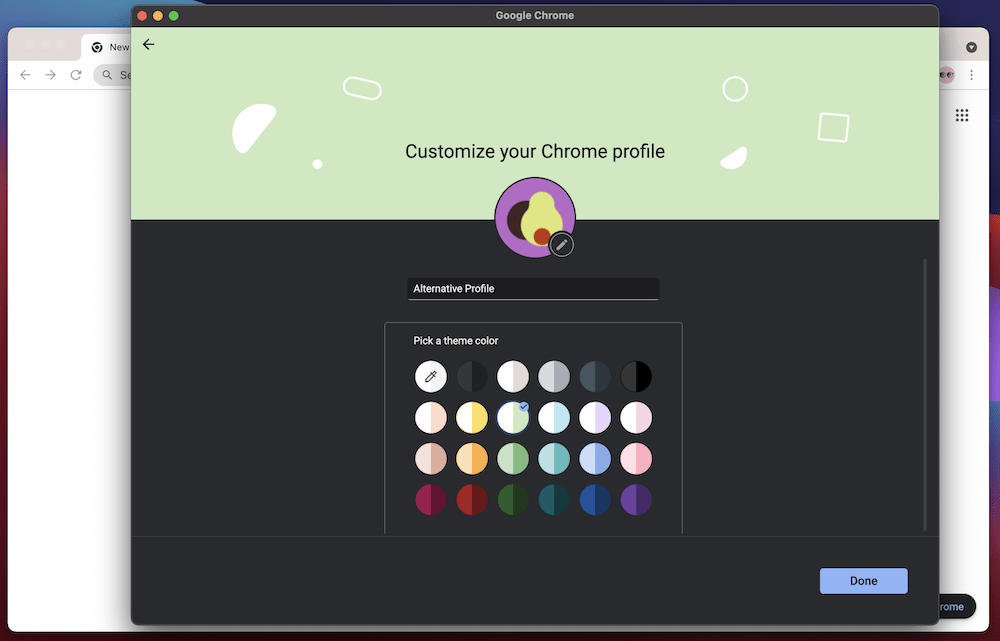
Task: Open the Chrome three-dot menu
Action: click(x=972, y=74)
